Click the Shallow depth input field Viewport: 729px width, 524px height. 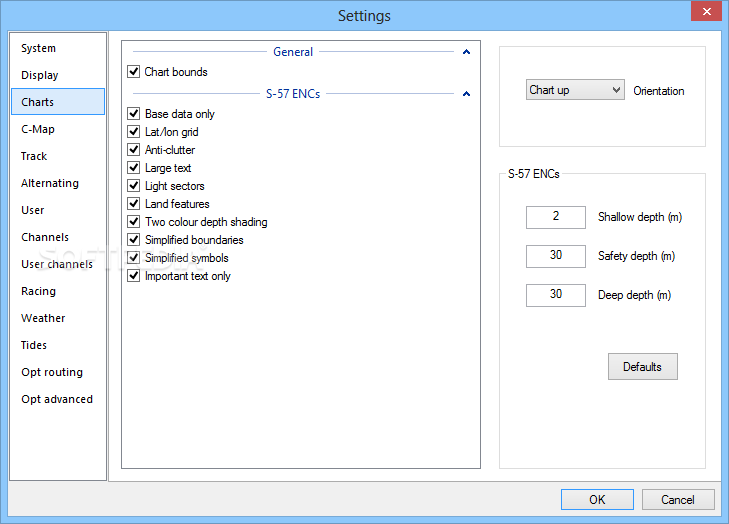coord(556,217)
